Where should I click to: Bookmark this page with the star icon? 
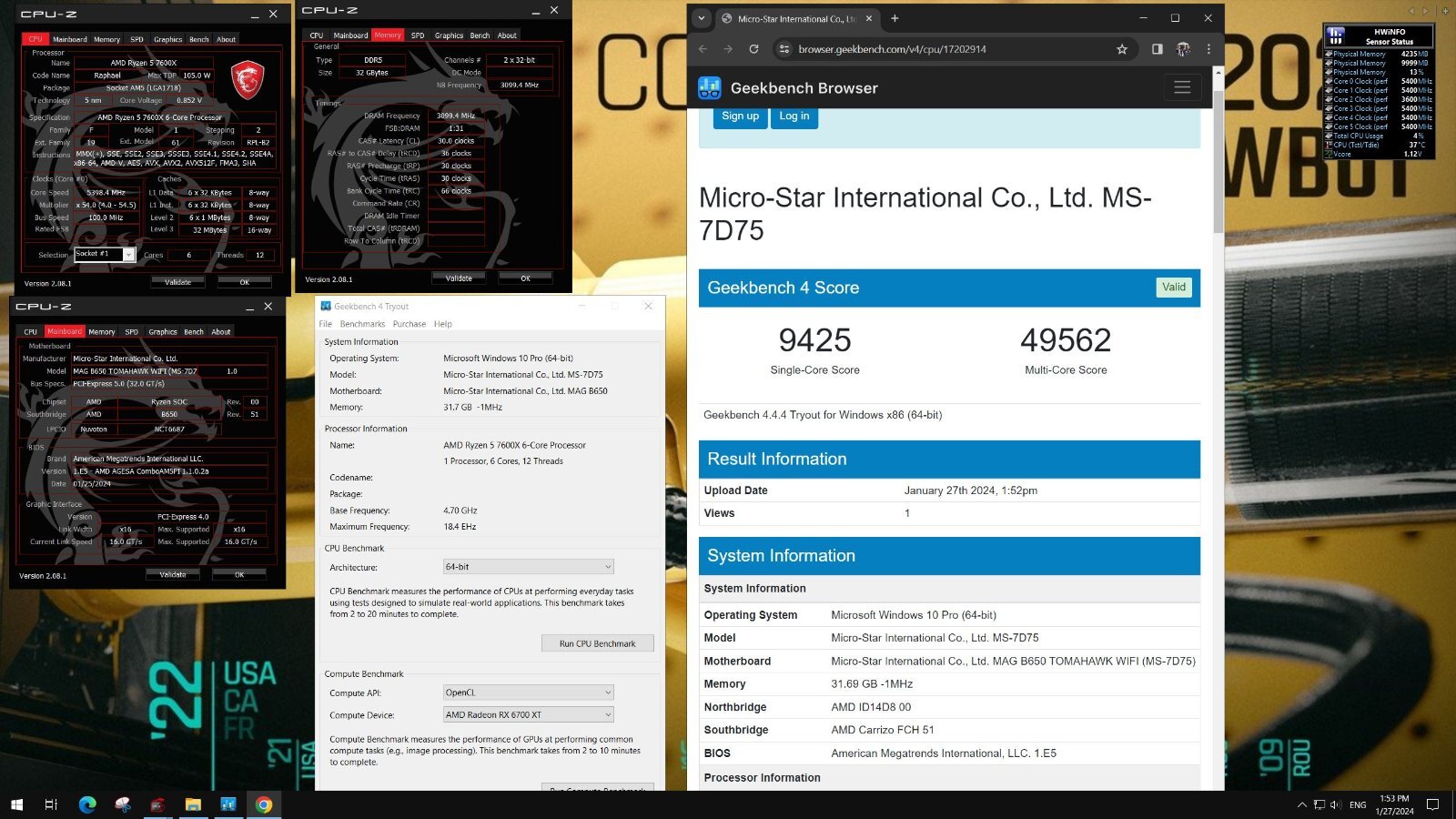1122,49
